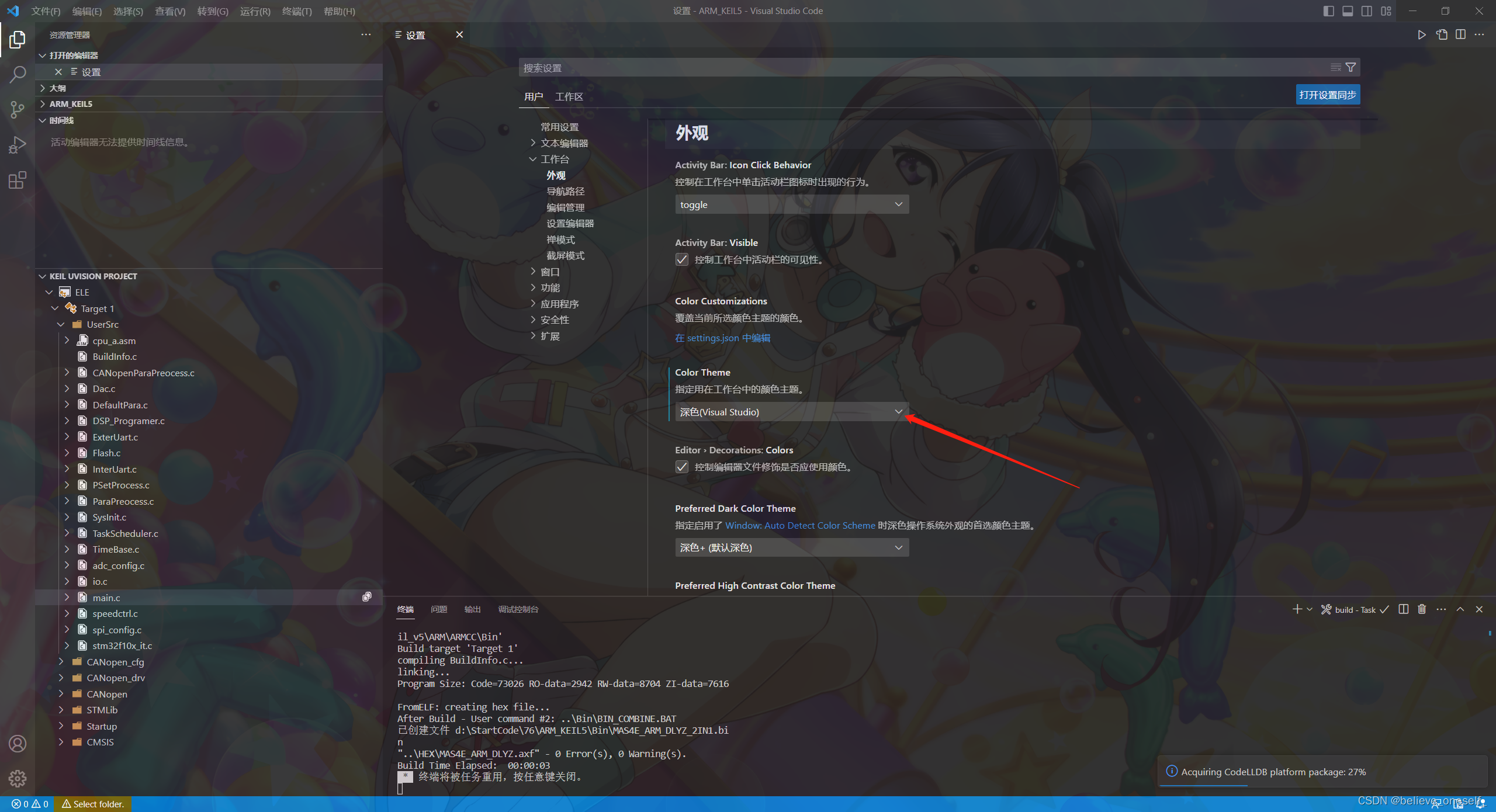Open the Search view in activity bar
This screenshot has width=1496, height=812.
[18, 74]
